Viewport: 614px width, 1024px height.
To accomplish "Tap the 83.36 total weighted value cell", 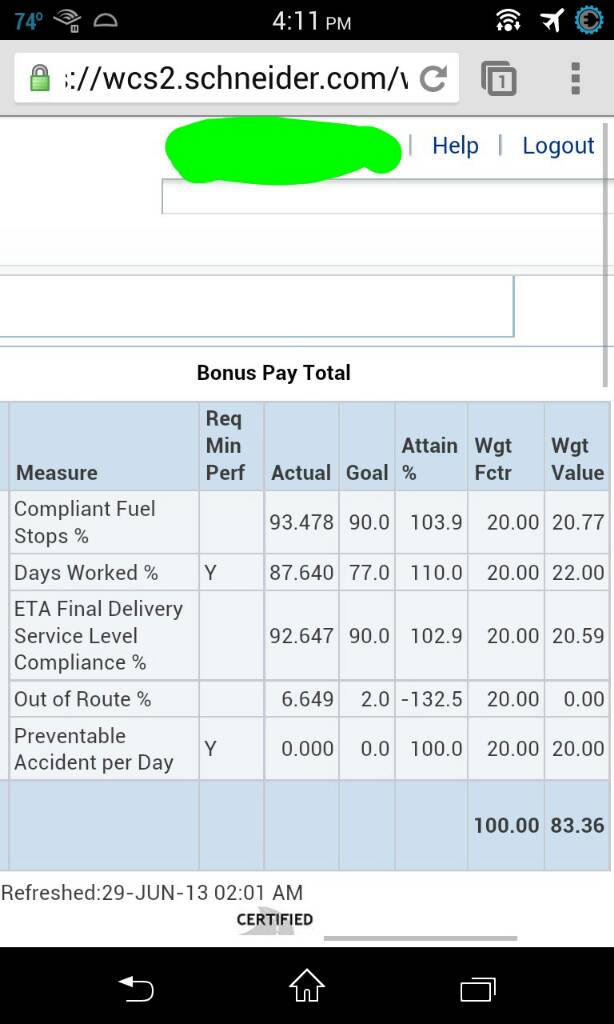I will (x=577, y=825).
